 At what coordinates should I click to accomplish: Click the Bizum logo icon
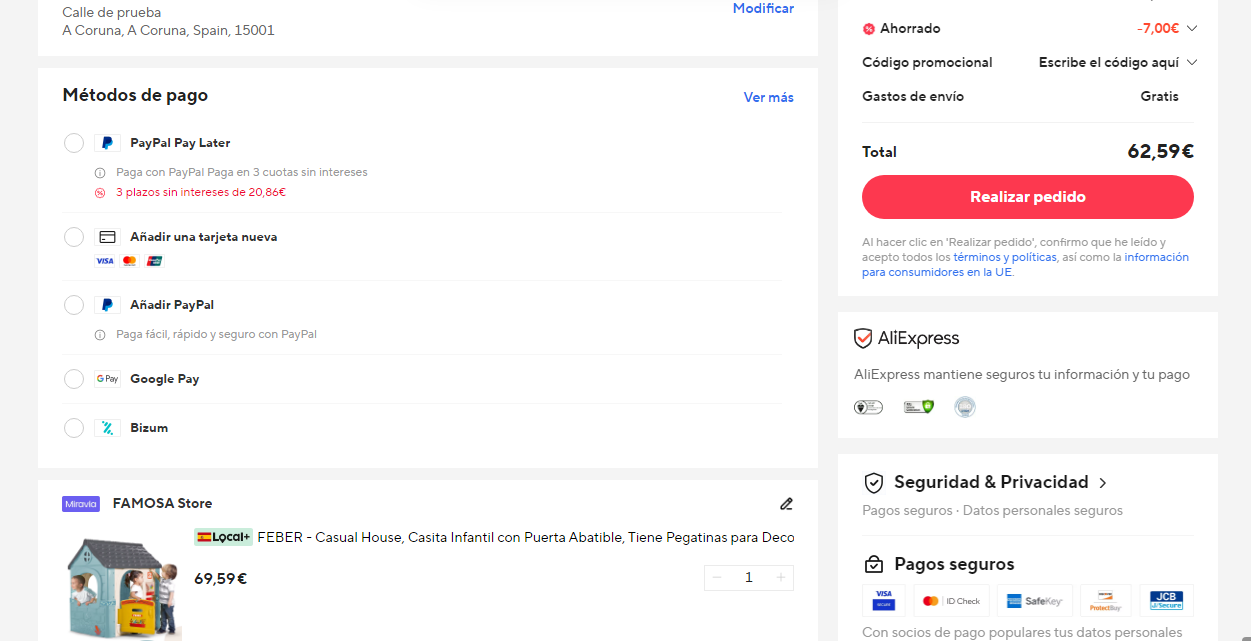click(107, 428)
